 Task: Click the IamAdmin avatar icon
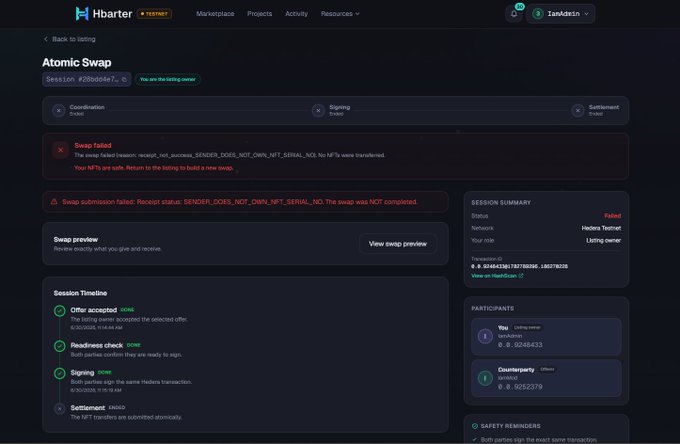(x=538, y=14)
